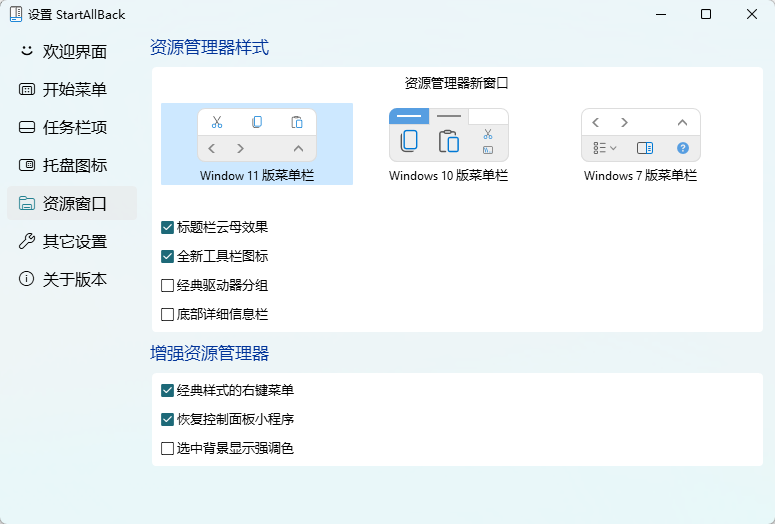
Task: Switch to 开始菜单 settings
Action: (72, 89)
